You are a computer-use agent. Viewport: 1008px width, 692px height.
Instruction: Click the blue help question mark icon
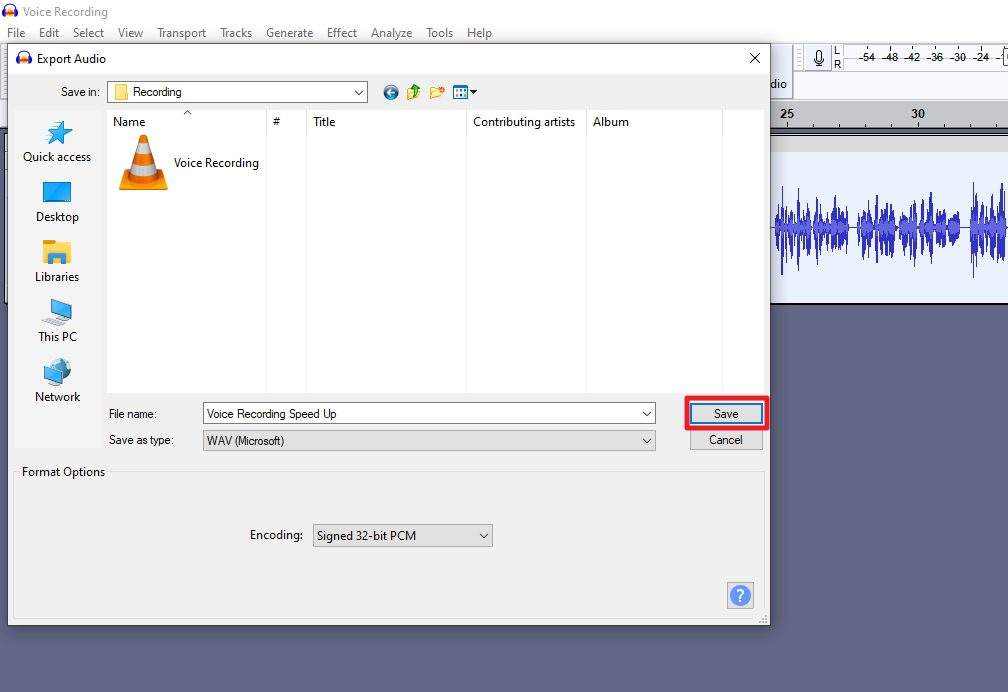click(740, 595)
